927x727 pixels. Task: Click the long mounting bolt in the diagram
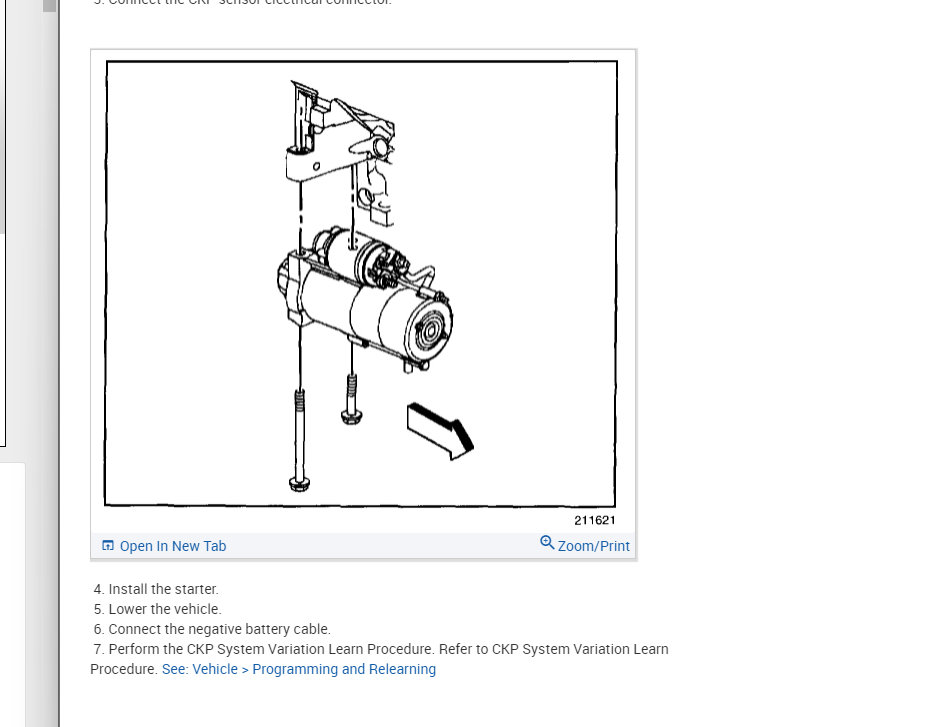[x=300, y=440]
